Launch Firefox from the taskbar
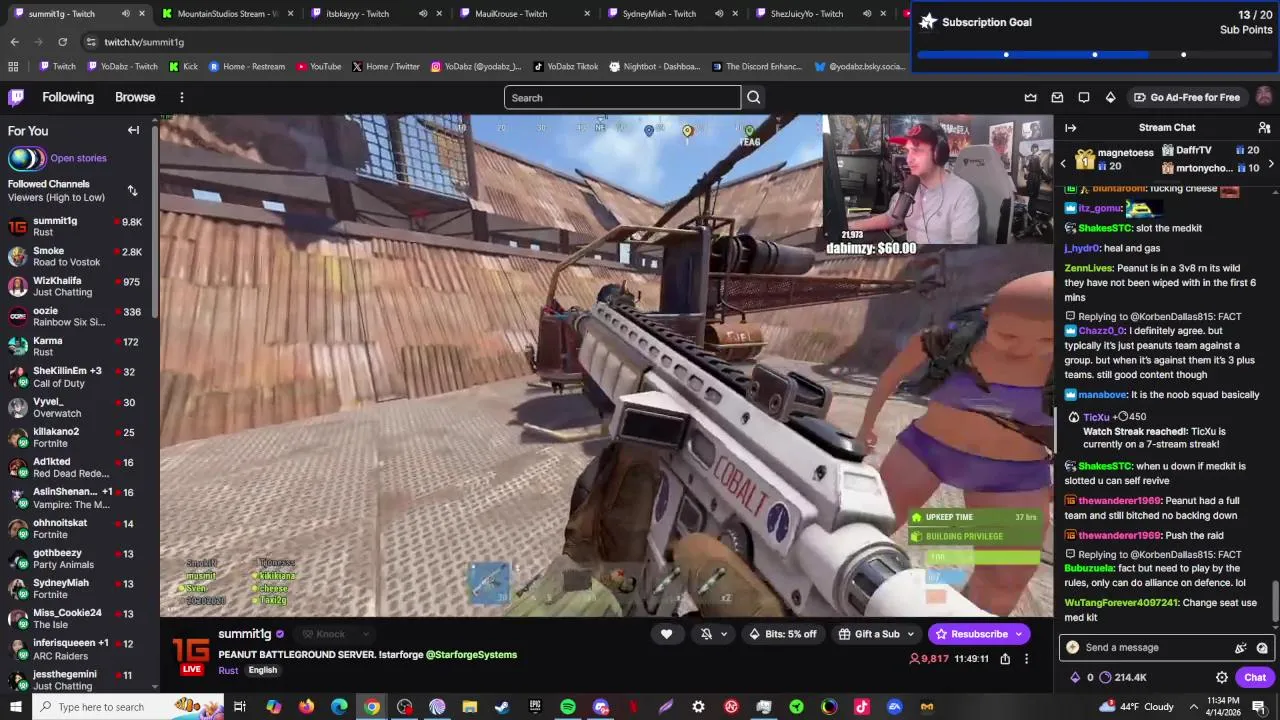The height and width of the screenshot is (720, 1280). pyautogui.click(x=306, y=707)
